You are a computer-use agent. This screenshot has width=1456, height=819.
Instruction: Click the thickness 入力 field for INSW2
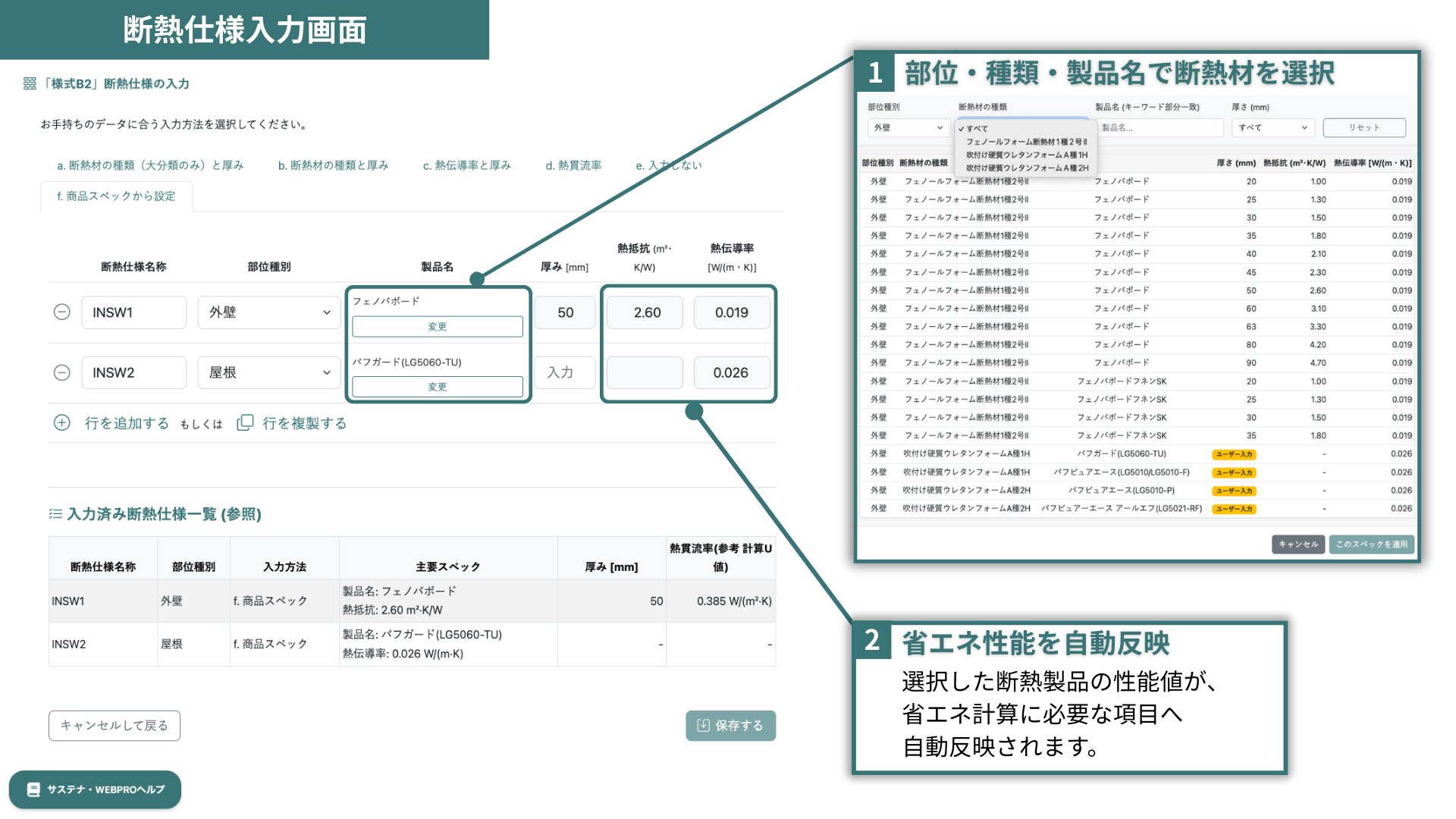click(x=564, y=373)
